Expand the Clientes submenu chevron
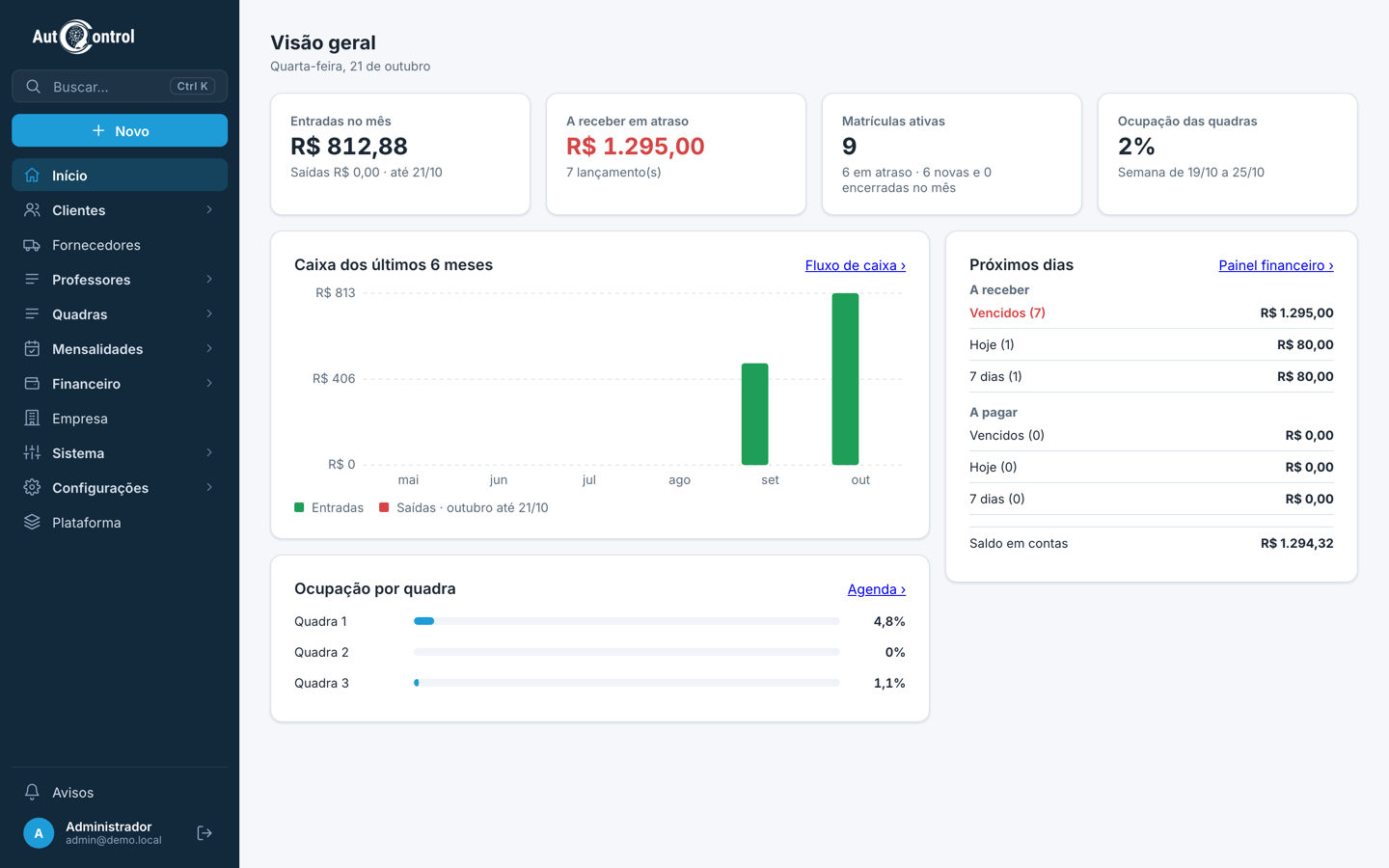Viewport: 1389px width, 868px height. (209, 210)
